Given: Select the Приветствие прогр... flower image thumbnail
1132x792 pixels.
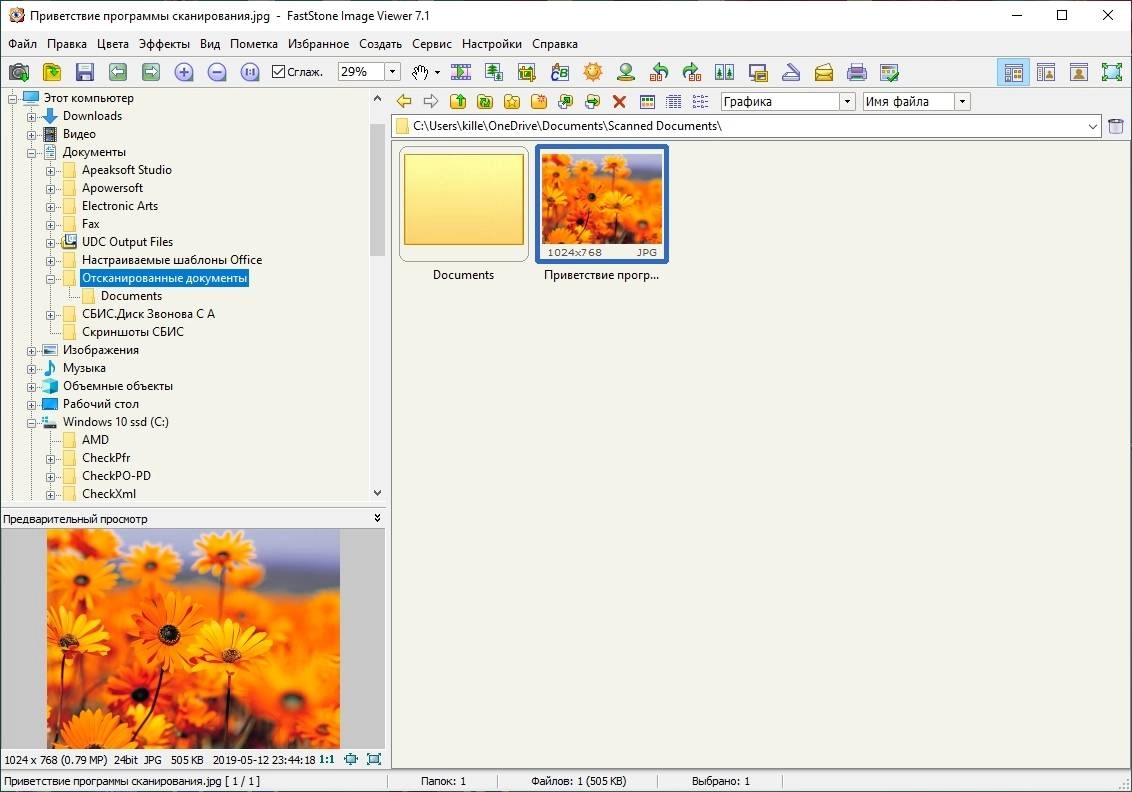Looking at the screenshot, I should tap(601, 204).
